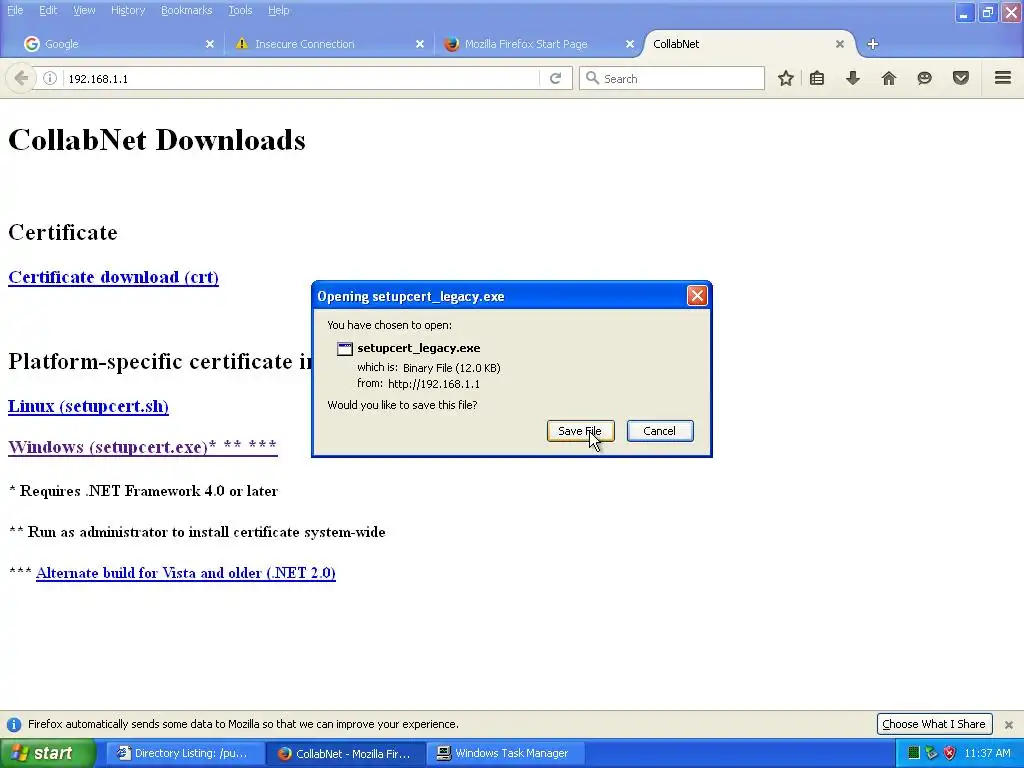1024x768 pixels.
Task: Show bookmarks list icon in toolbar
Action: click(816, 78)
